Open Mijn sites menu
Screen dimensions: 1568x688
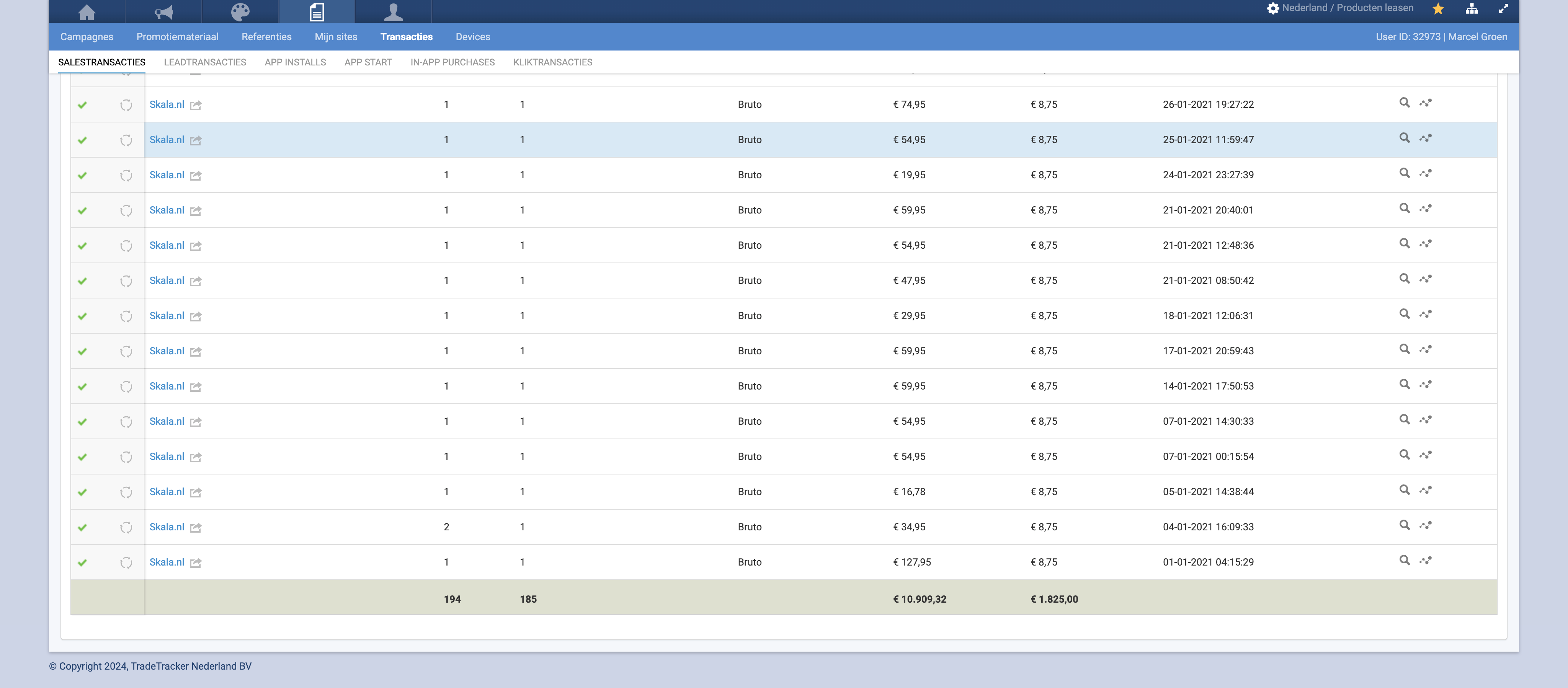click(336, 36)
